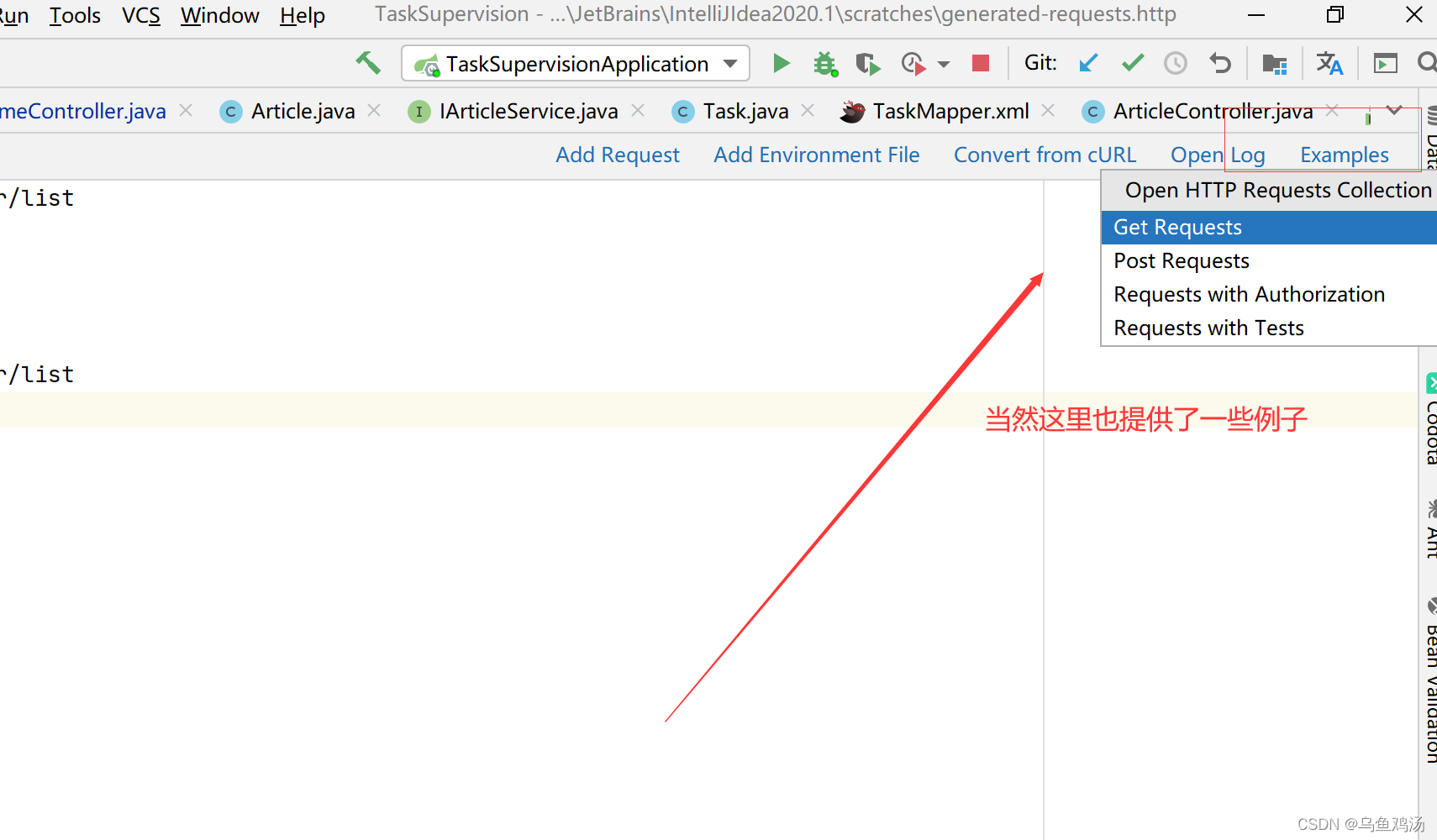Click the Translate icon in toolbar
The width and height of the screenshot is (1437, 840).
pyautogui.click(x=1329, y=63)
